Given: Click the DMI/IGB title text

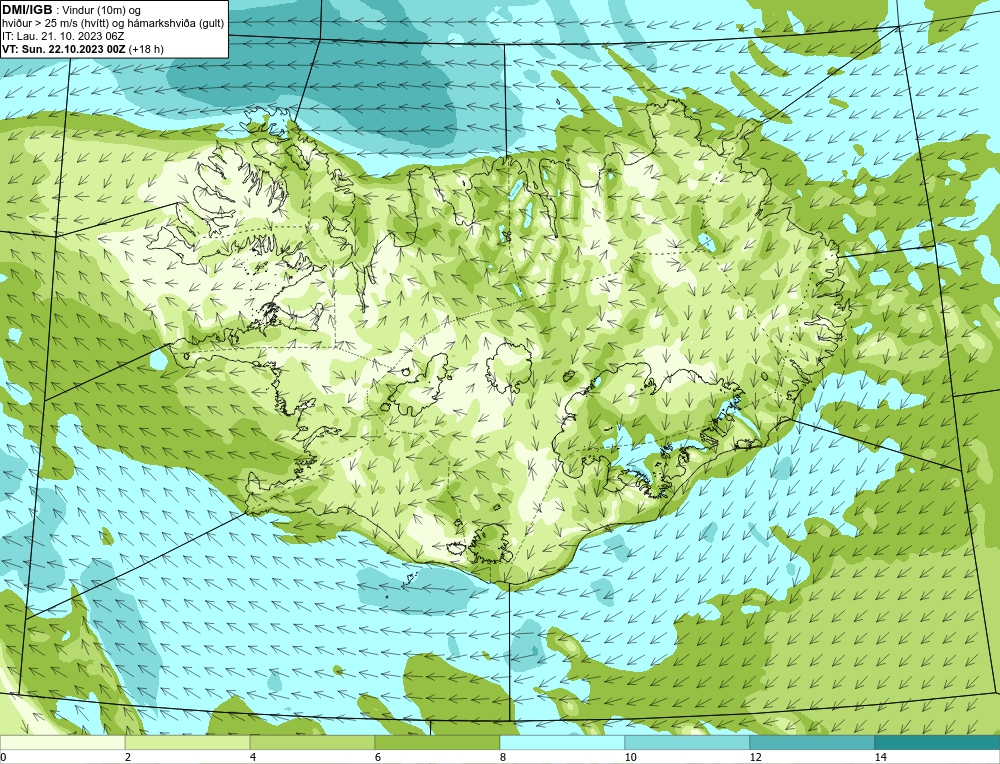Looking at the screenshot, I should [27, 10].
